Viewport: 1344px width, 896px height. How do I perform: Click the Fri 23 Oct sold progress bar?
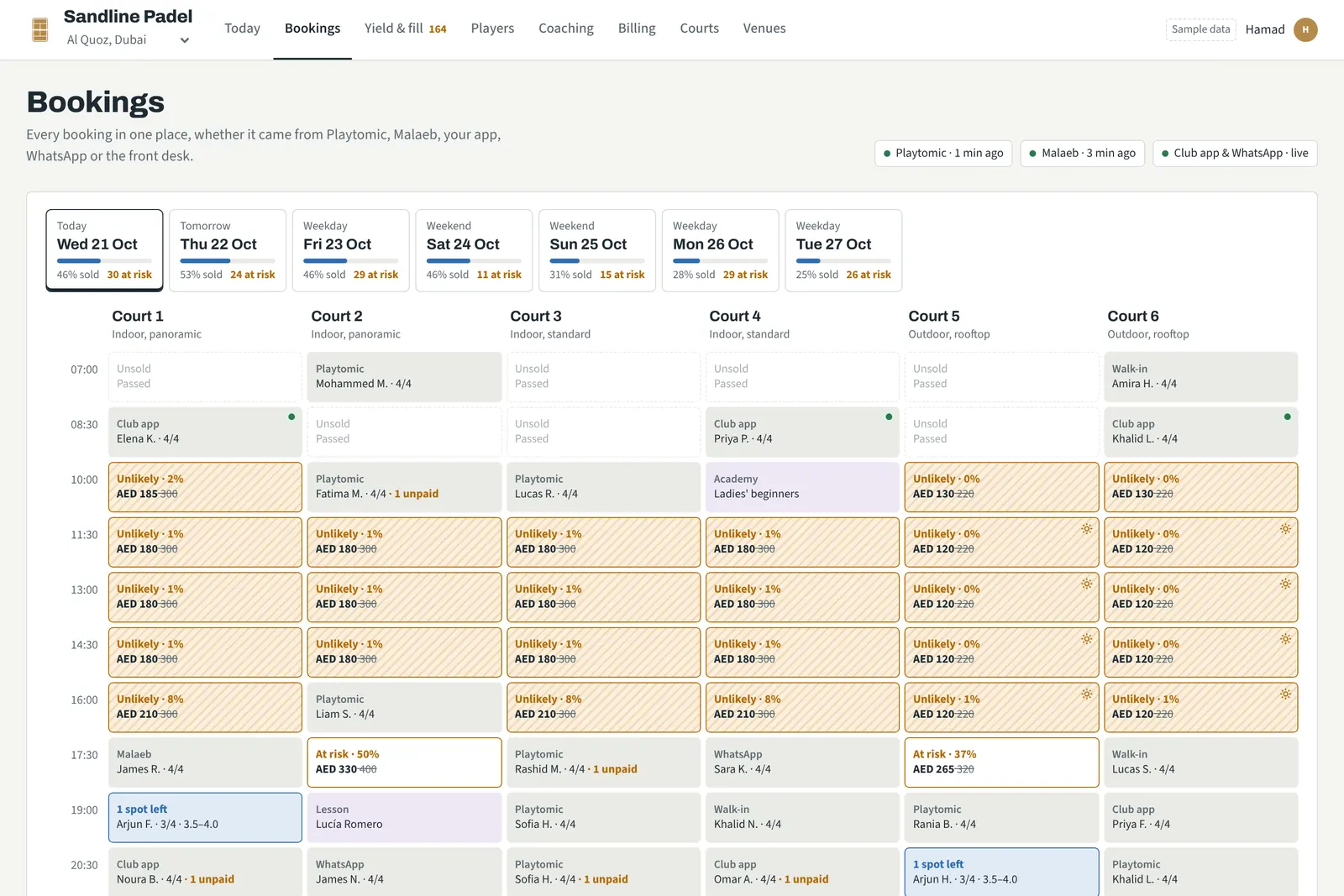tap(350, 261)
